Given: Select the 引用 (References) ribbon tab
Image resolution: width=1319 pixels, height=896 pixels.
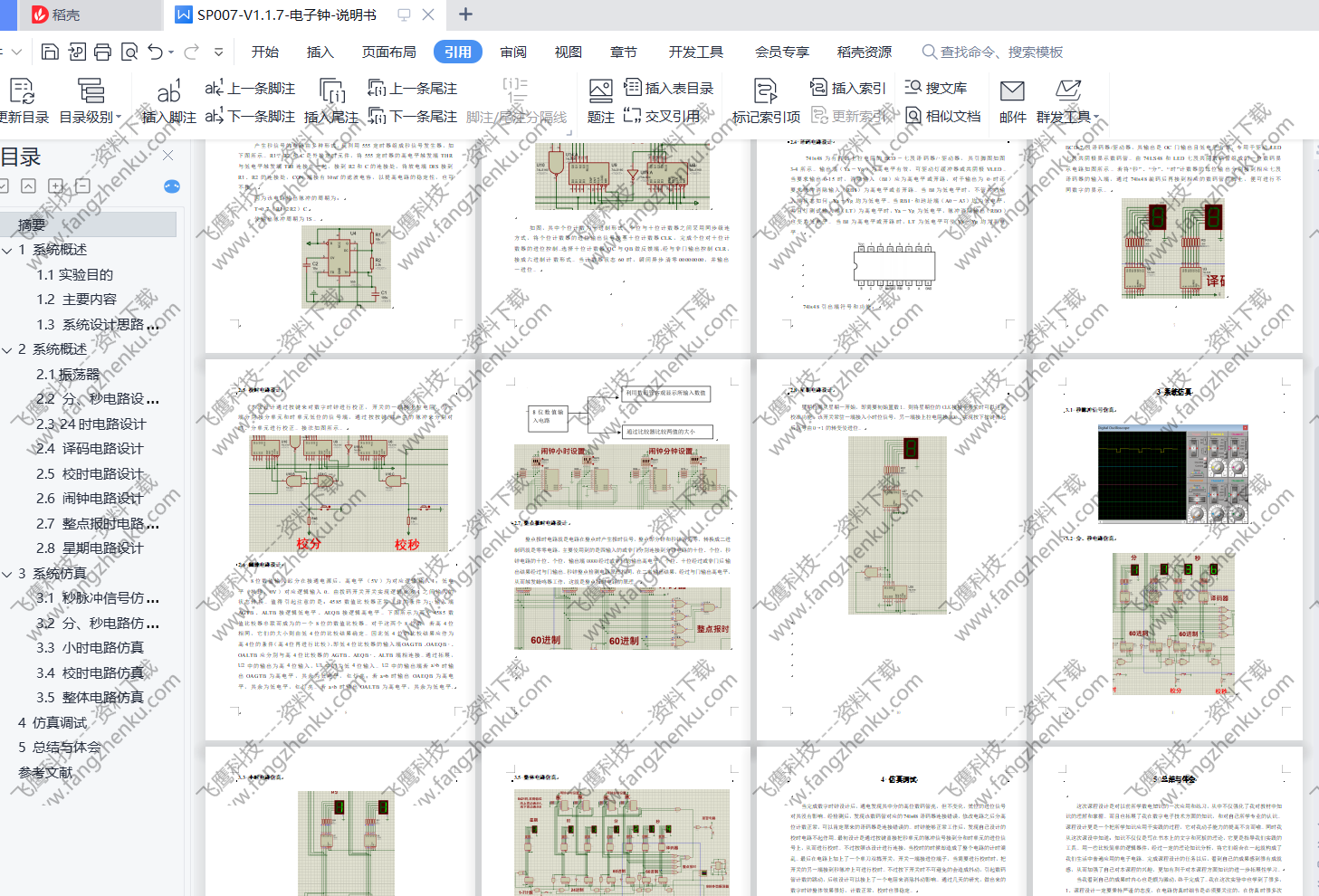Looking at the screenshot, I should coord(458,52).
